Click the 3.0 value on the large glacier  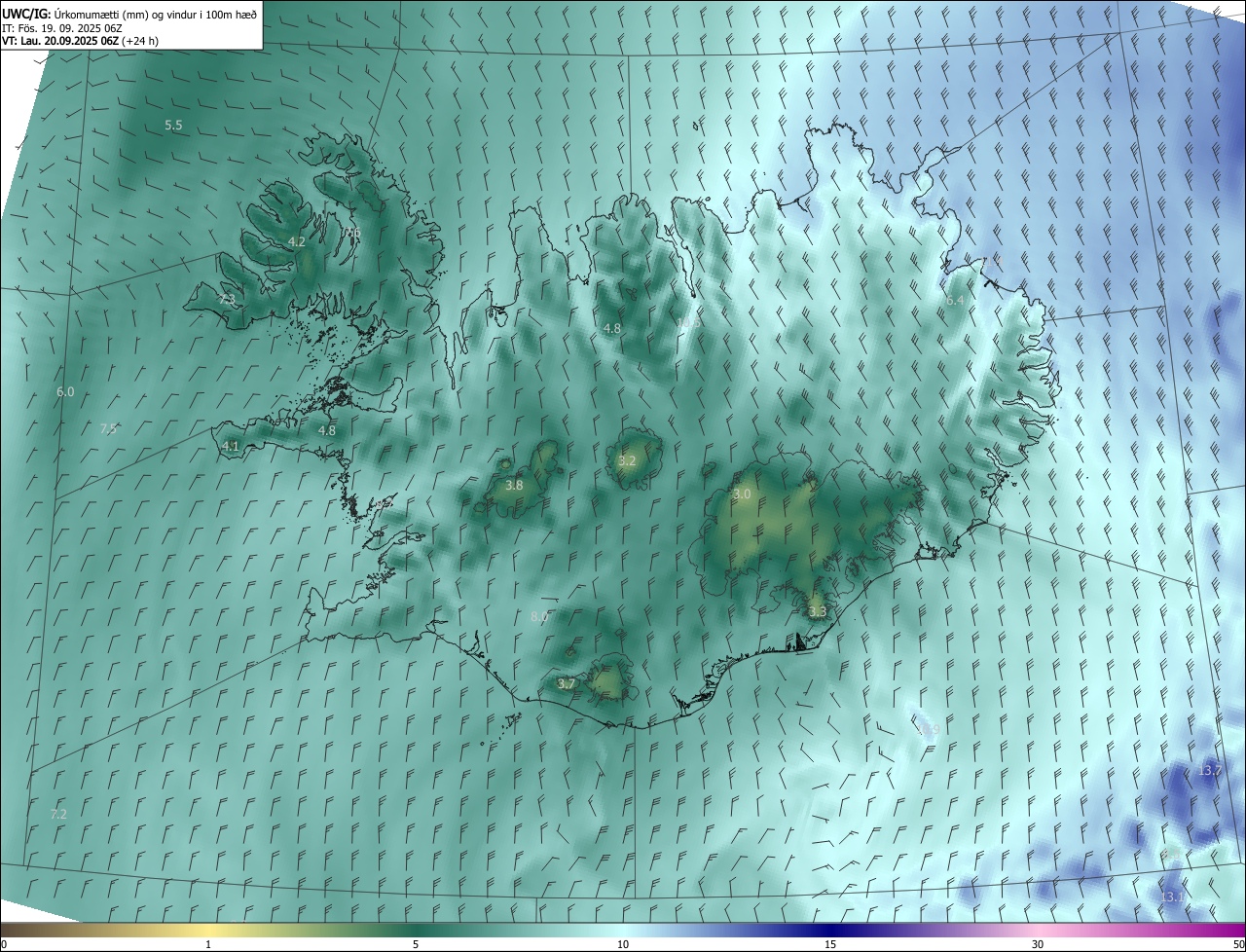742,494
